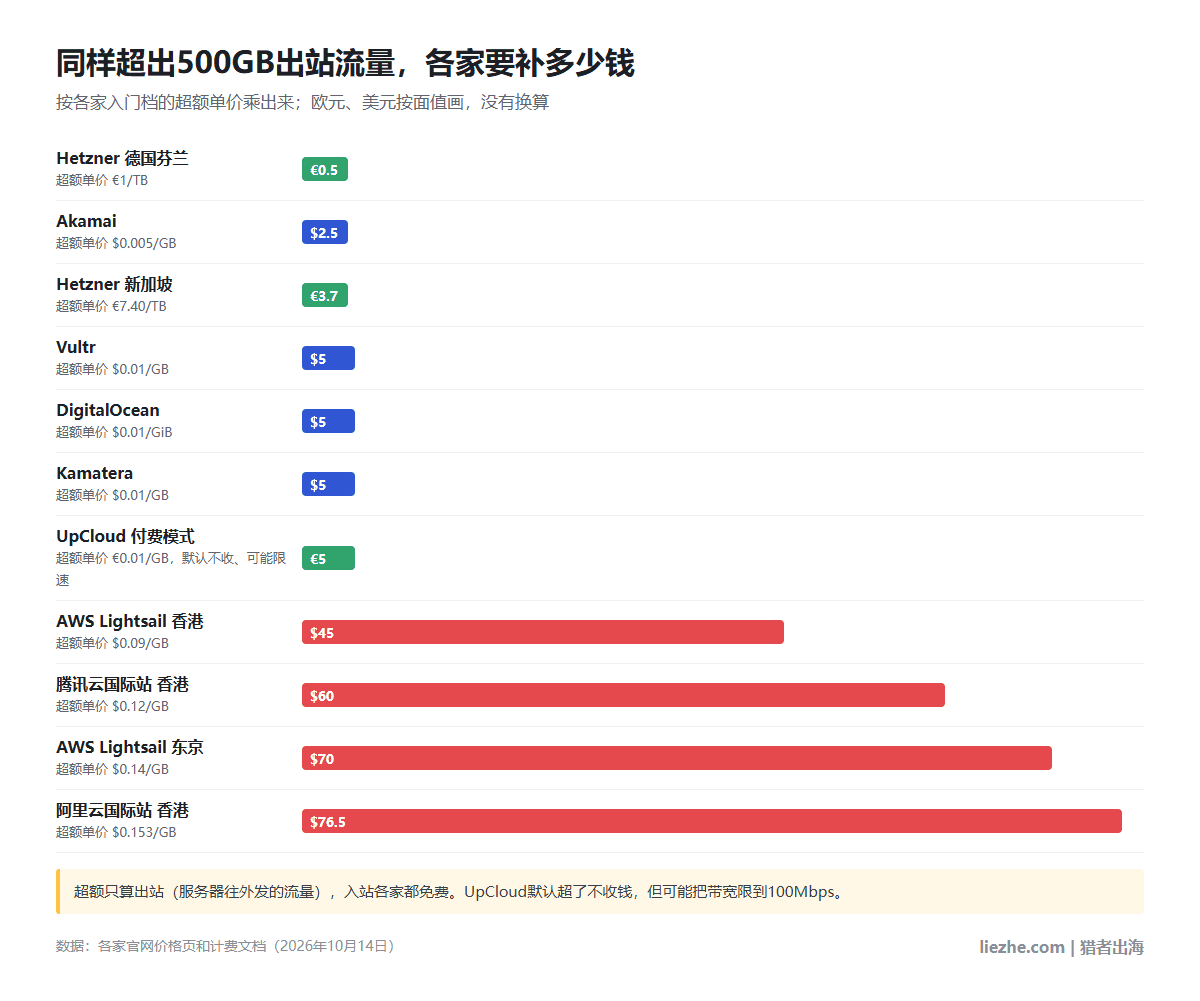The width and height of the screenshot is (1200, 1001).
Task: Select the Akamai row label
Action: [x=86, y=221]
